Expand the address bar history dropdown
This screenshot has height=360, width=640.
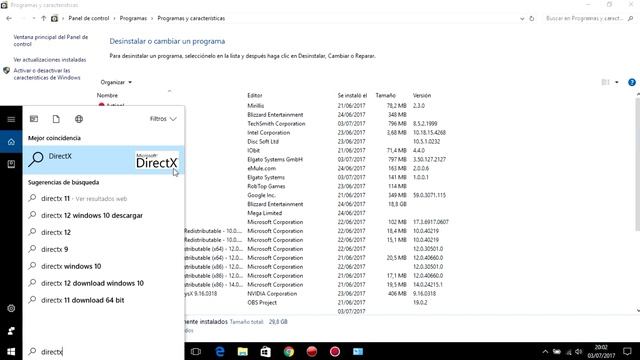(x=522, y=18)
